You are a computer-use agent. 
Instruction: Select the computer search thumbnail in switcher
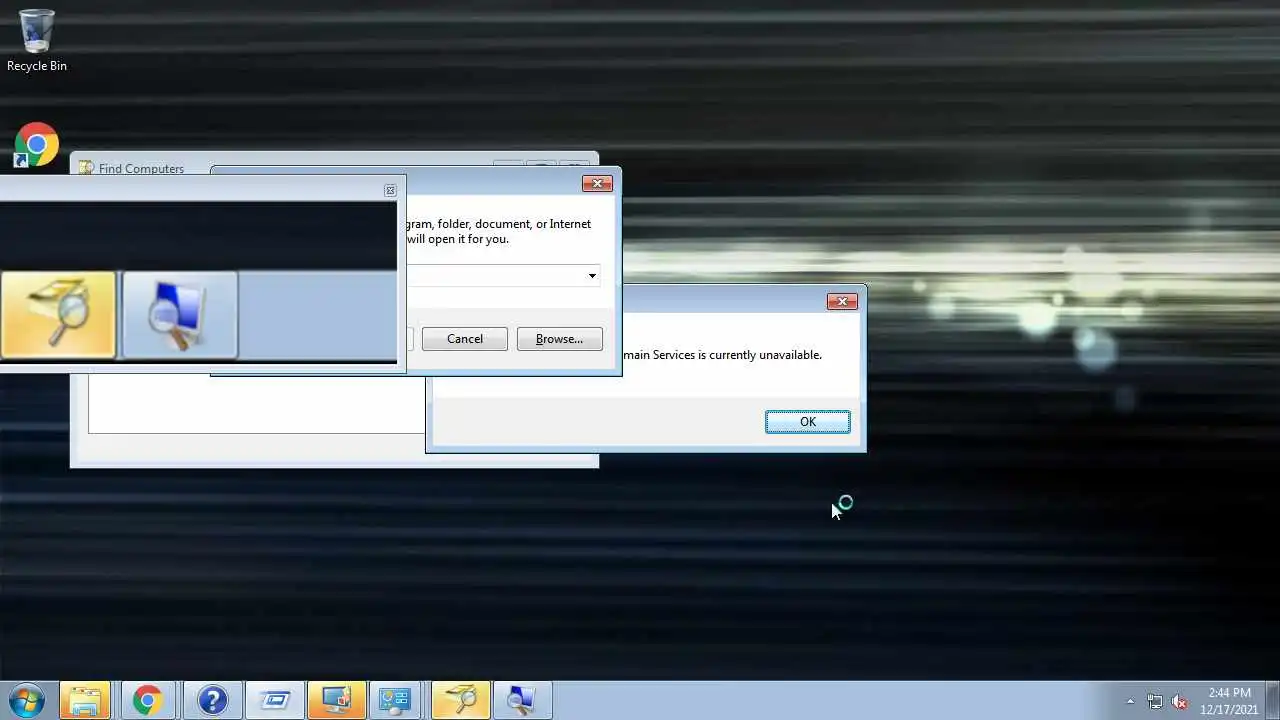click(x=179, y=314)
